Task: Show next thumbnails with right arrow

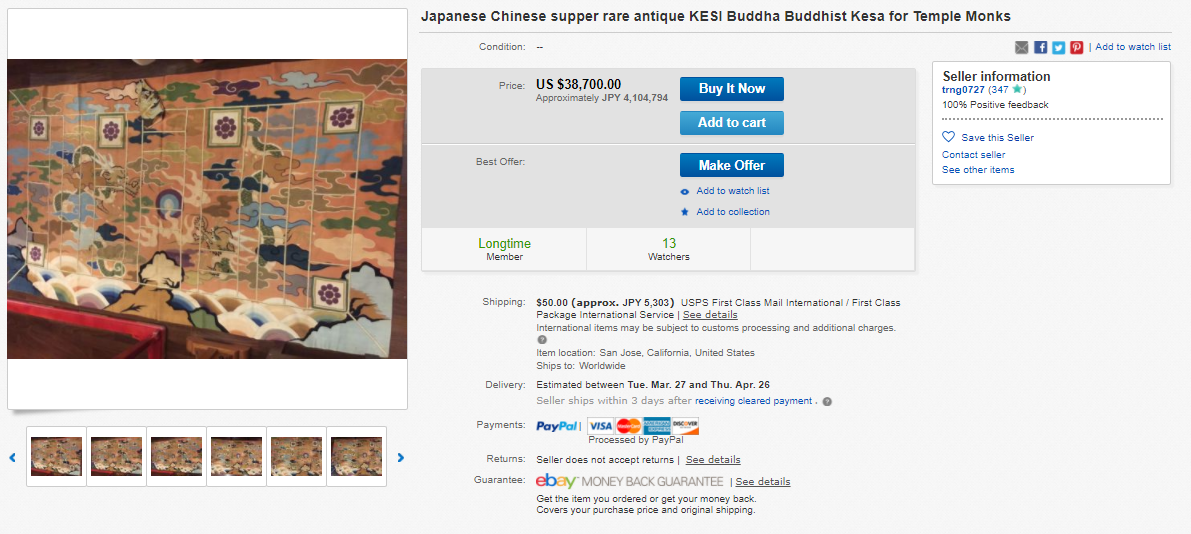Action: point(401,457)
